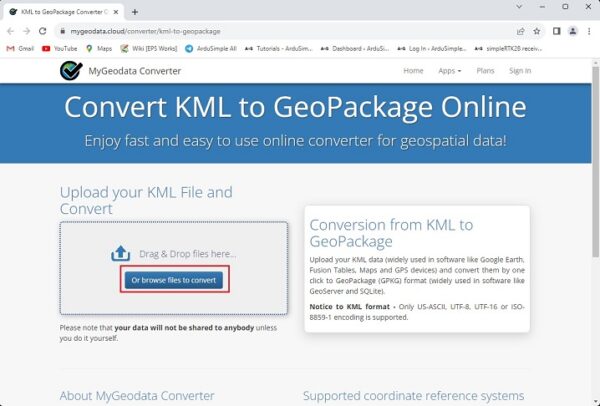View site info lock icon
The image size is (600, 406).
point(62,31)
